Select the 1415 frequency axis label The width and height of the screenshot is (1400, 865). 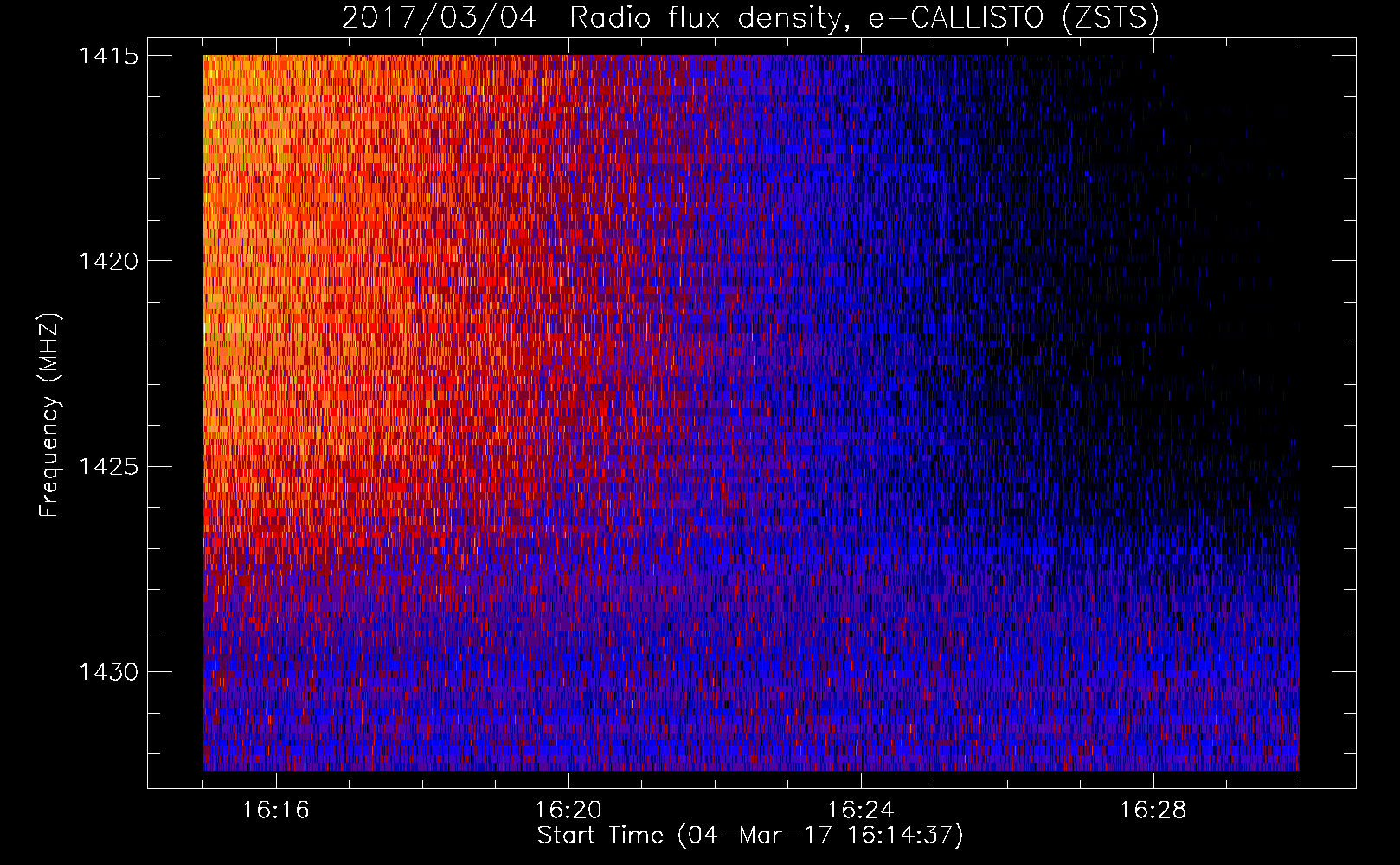tap(108, 56)
